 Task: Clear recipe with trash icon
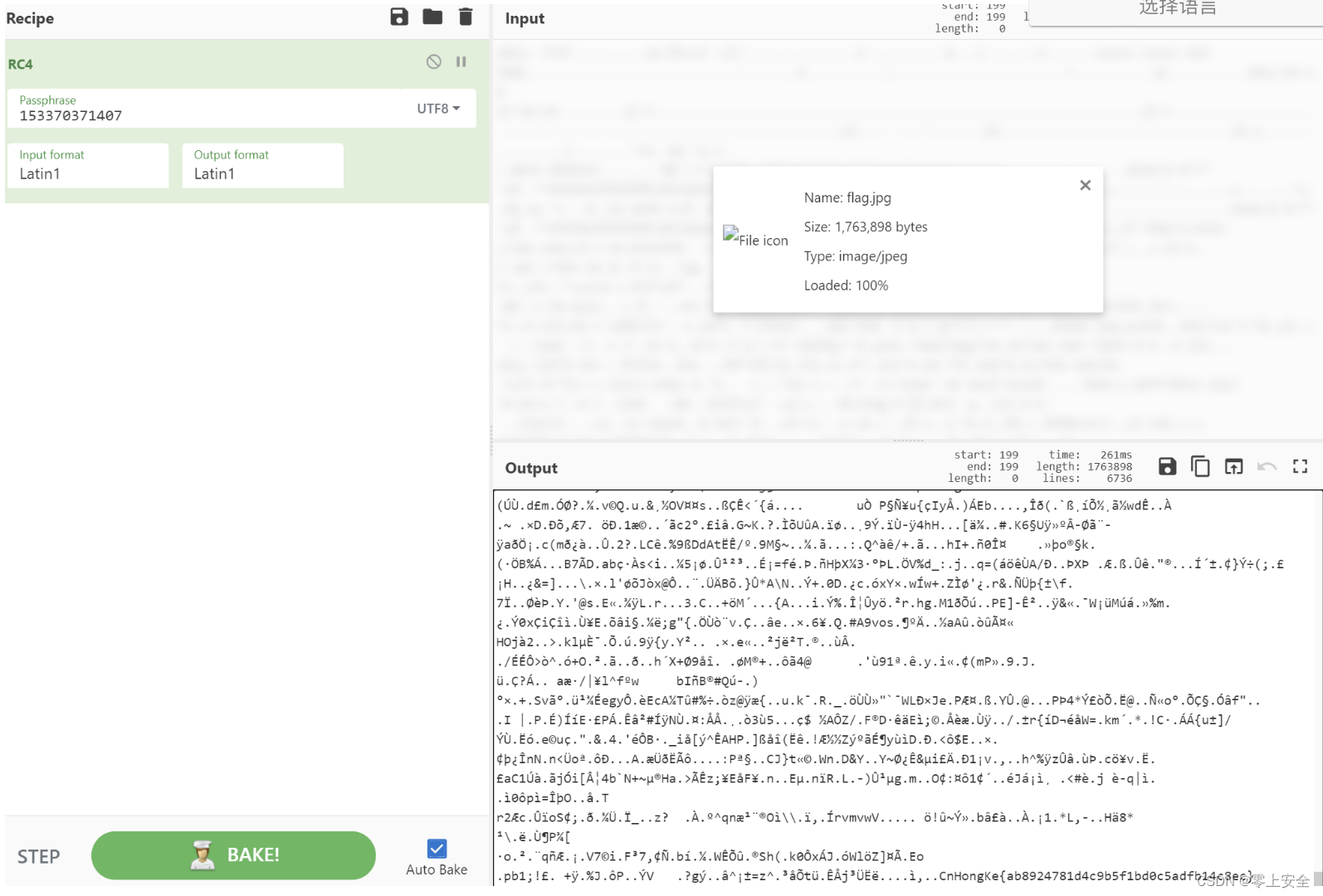click(466, 17)
